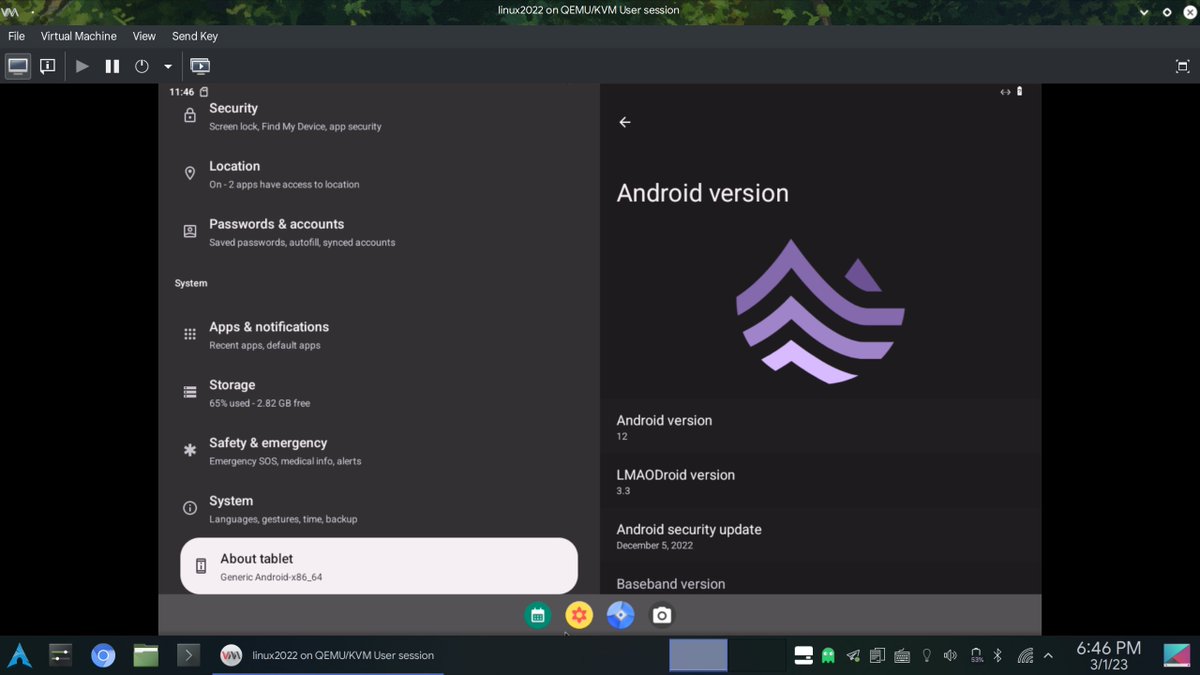Click the Run virtual machine play icon
Screen dimensions: 1200x675
pos(82,66)
